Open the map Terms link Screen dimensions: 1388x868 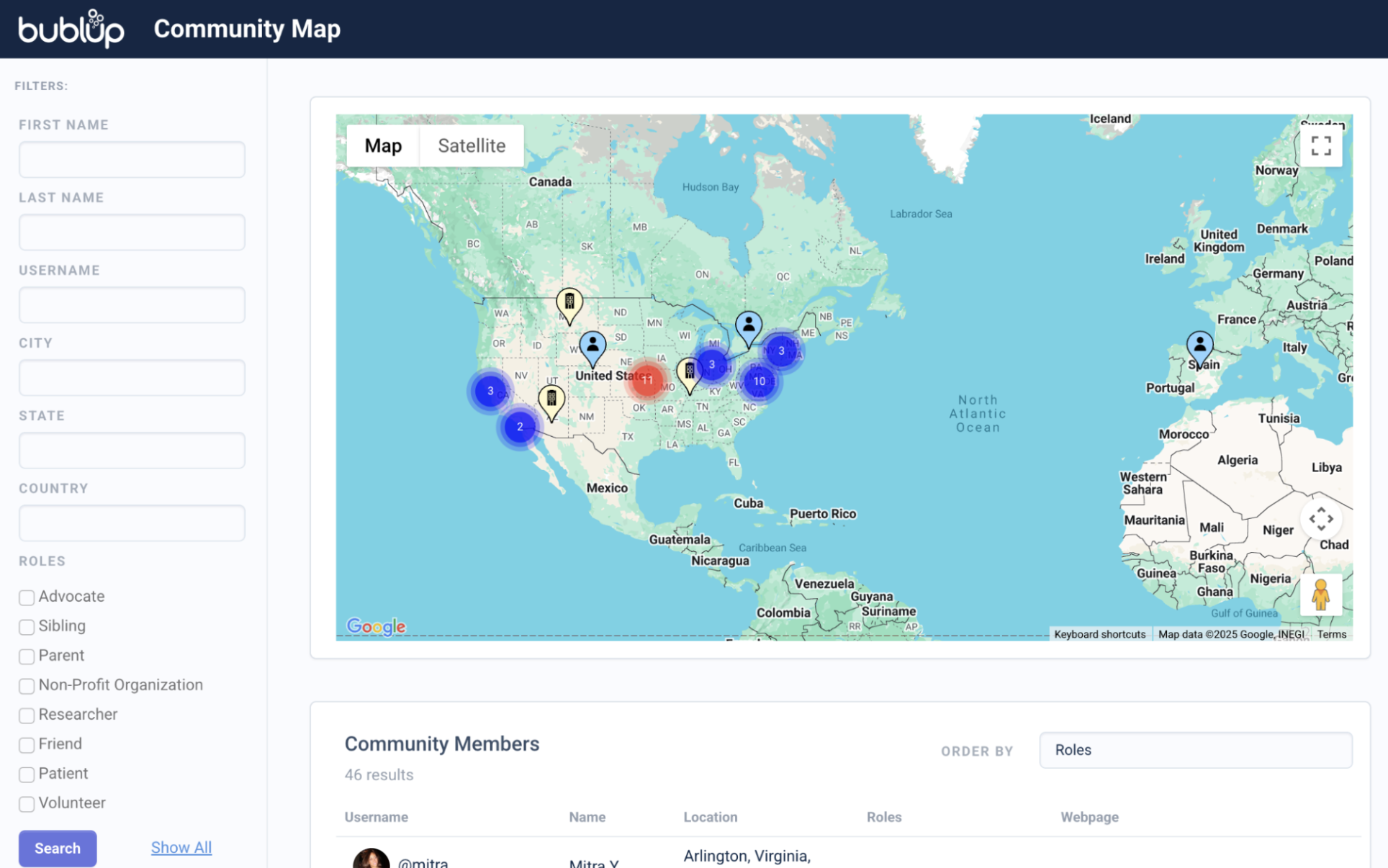click(x=1331, y=634)
